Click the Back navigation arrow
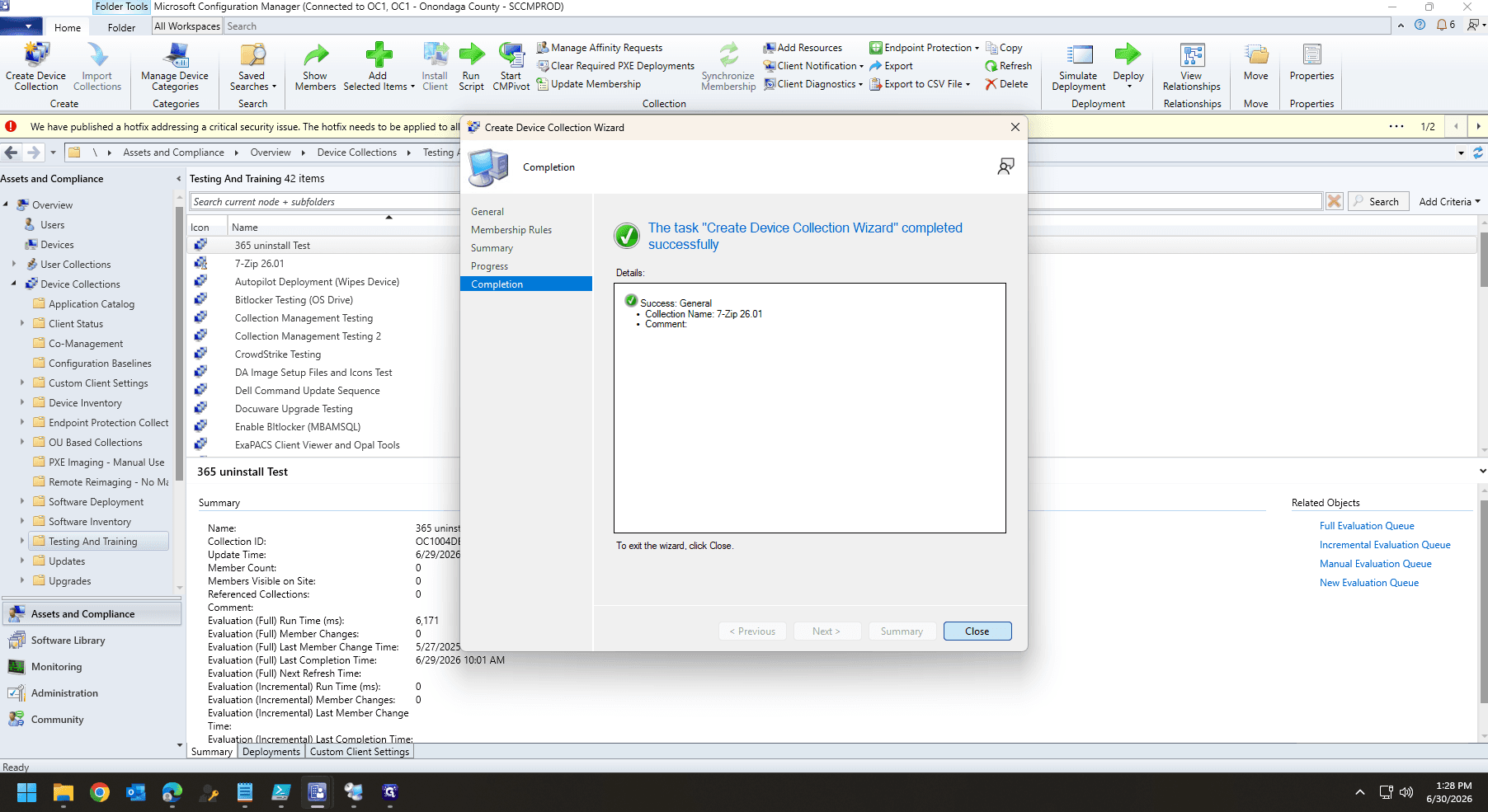The height and width of the screenshot is (812, 1488). point(12,153)
